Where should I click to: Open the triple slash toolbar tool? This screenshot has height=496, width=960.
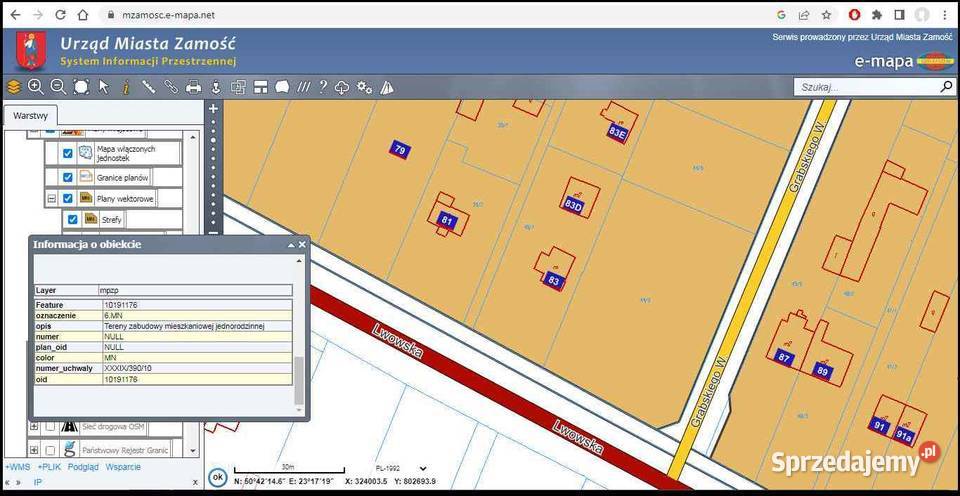pos(304,88)
